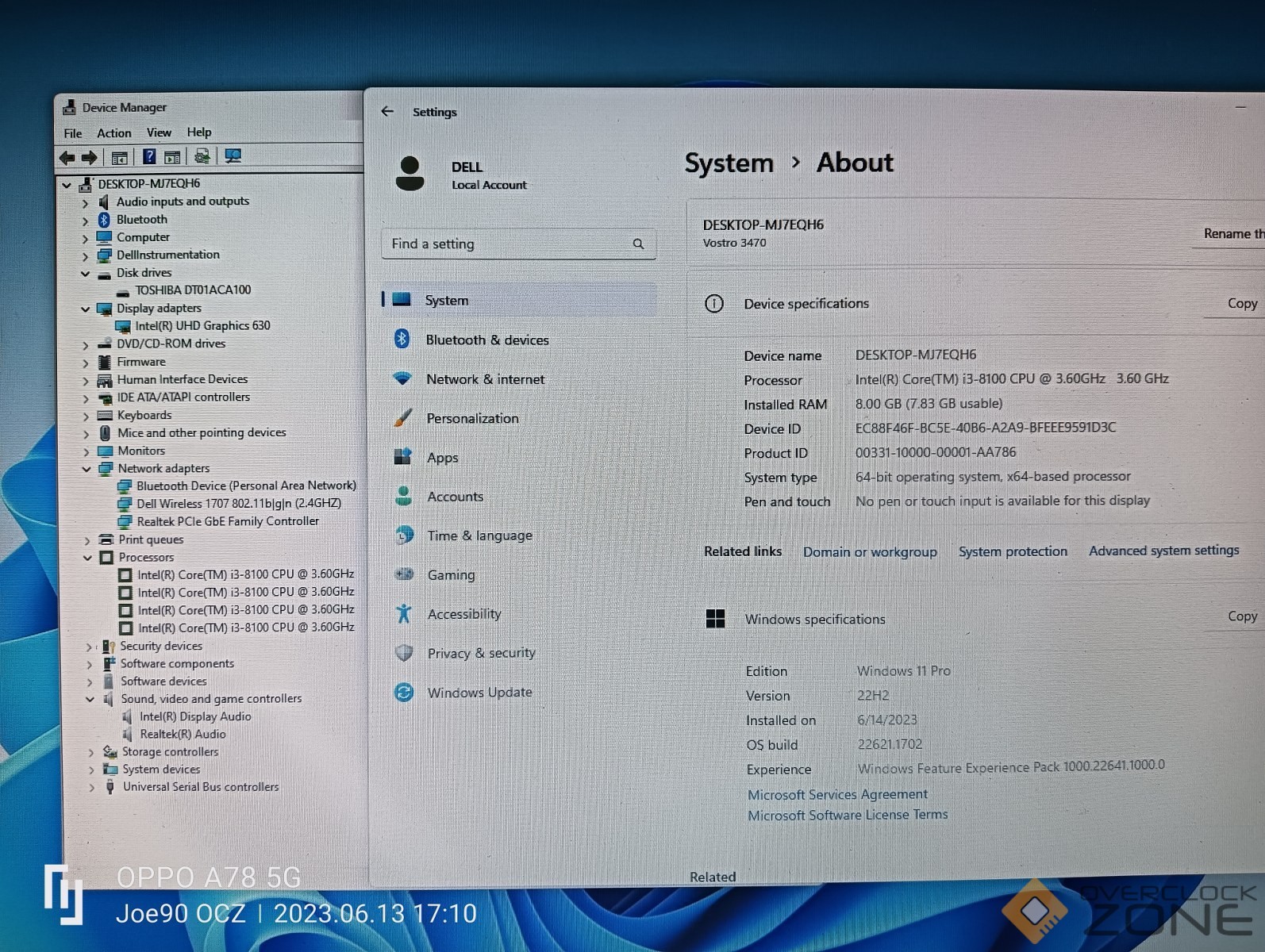Expand the Print queues node
This screenshot has width=1265, height=952.
tap(87, 540)
